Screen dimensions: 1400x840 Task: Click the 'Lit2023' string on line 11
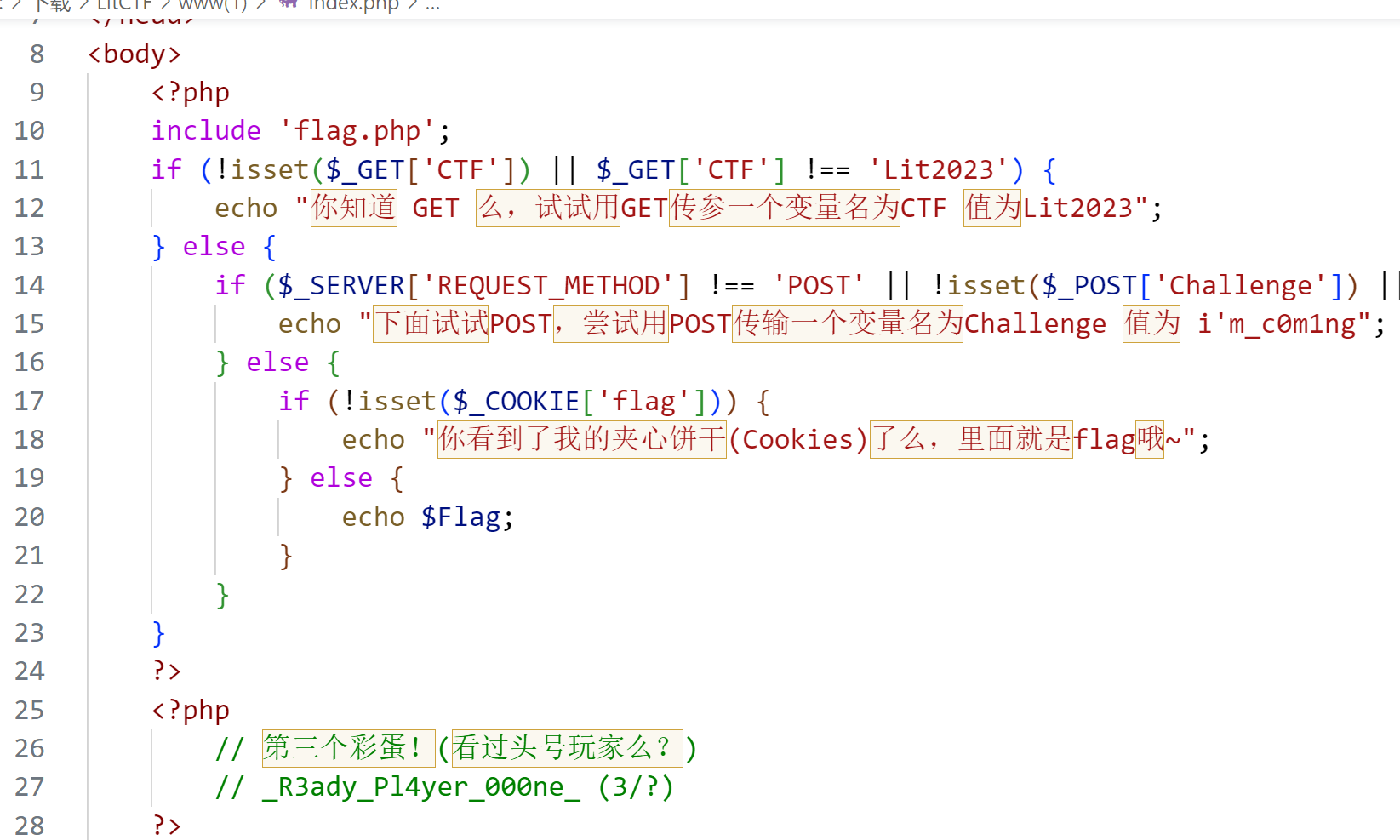[x=939, y=169]
